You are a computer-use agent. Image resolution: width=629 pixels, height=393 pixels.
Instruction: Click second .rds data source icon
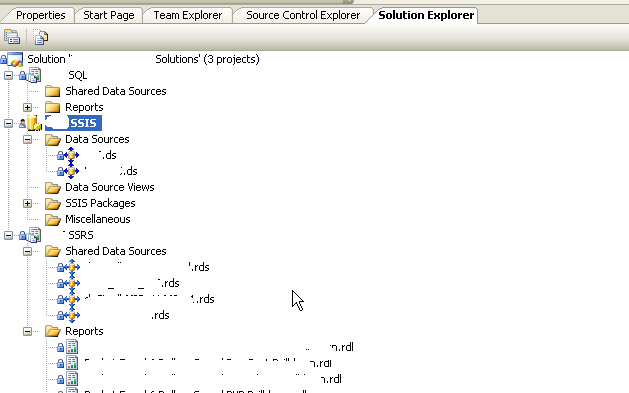click(72, 283)
